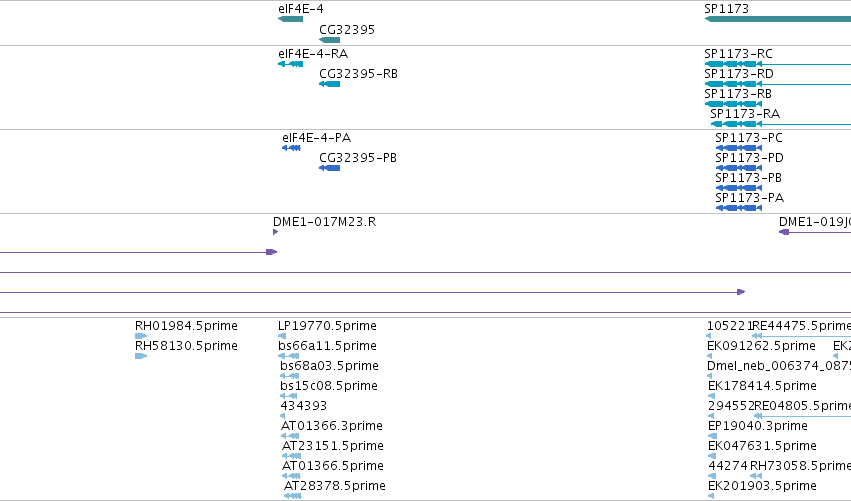Open the SP1173 gene feature label
The width and height of the screenshot is (851, 501).
coord(726,9)
